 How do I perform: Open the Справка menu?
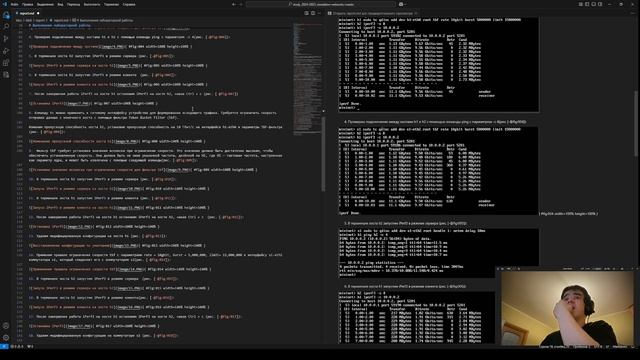click(129, 4)
